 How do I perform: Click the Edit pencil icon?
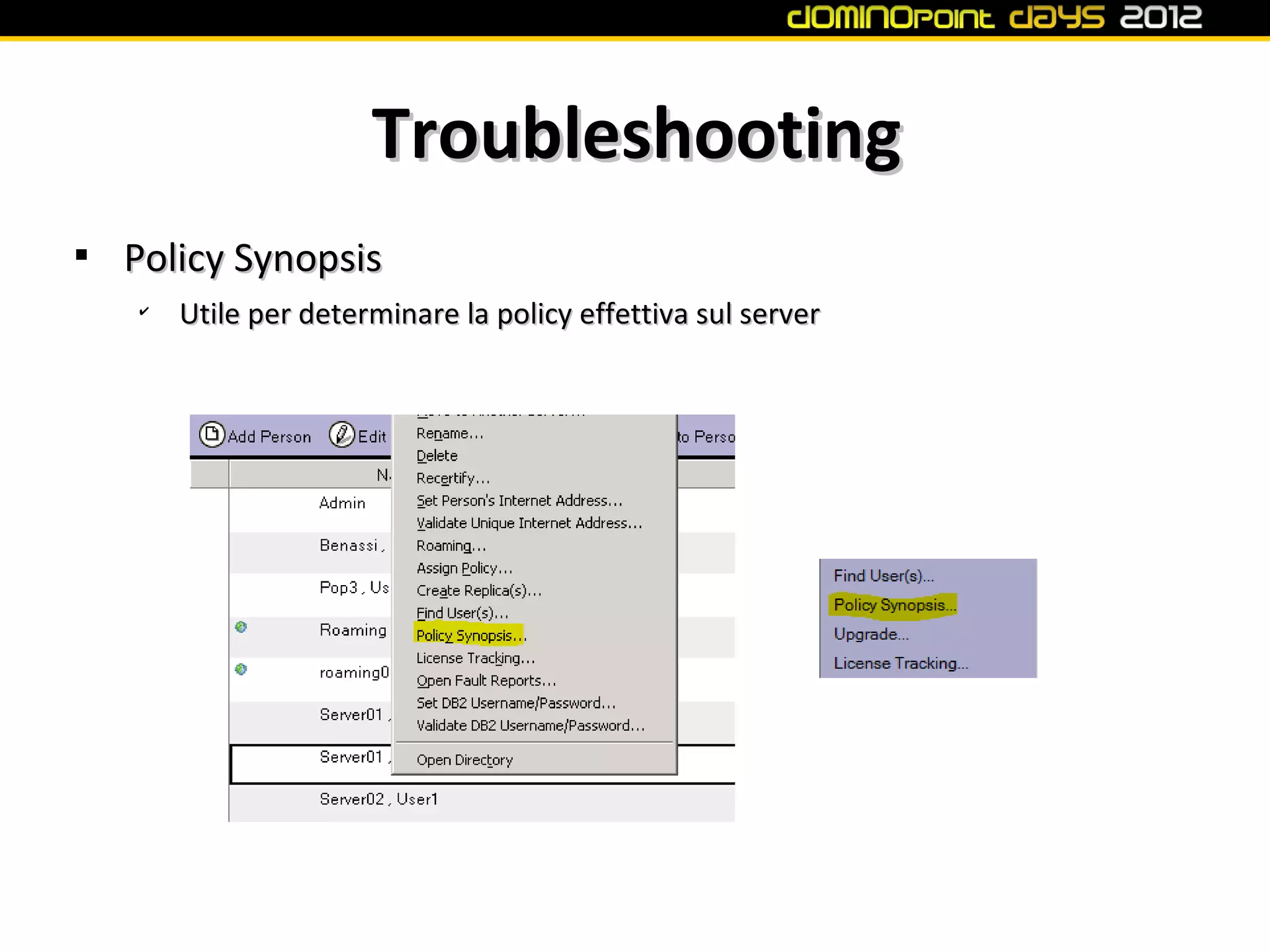pyautogui.click(x=342, y=434)
